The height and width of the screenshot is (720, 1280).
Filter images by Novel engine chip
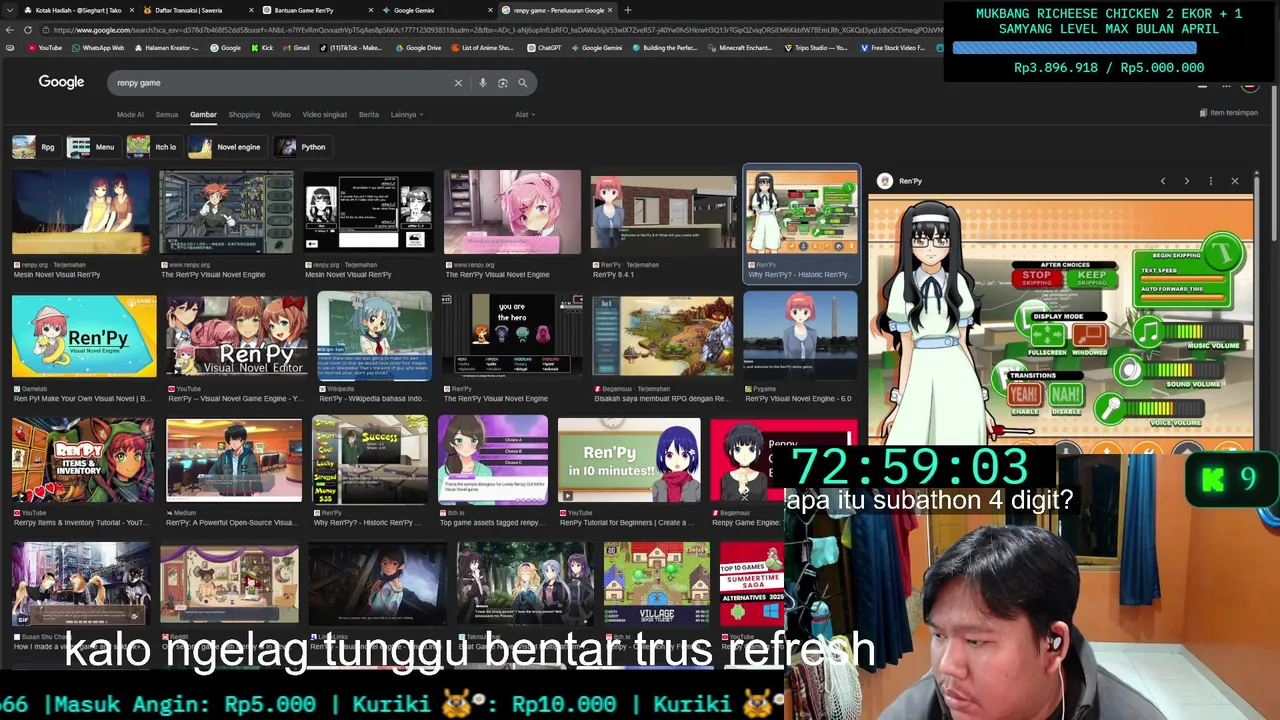click(x=227, y=147)
